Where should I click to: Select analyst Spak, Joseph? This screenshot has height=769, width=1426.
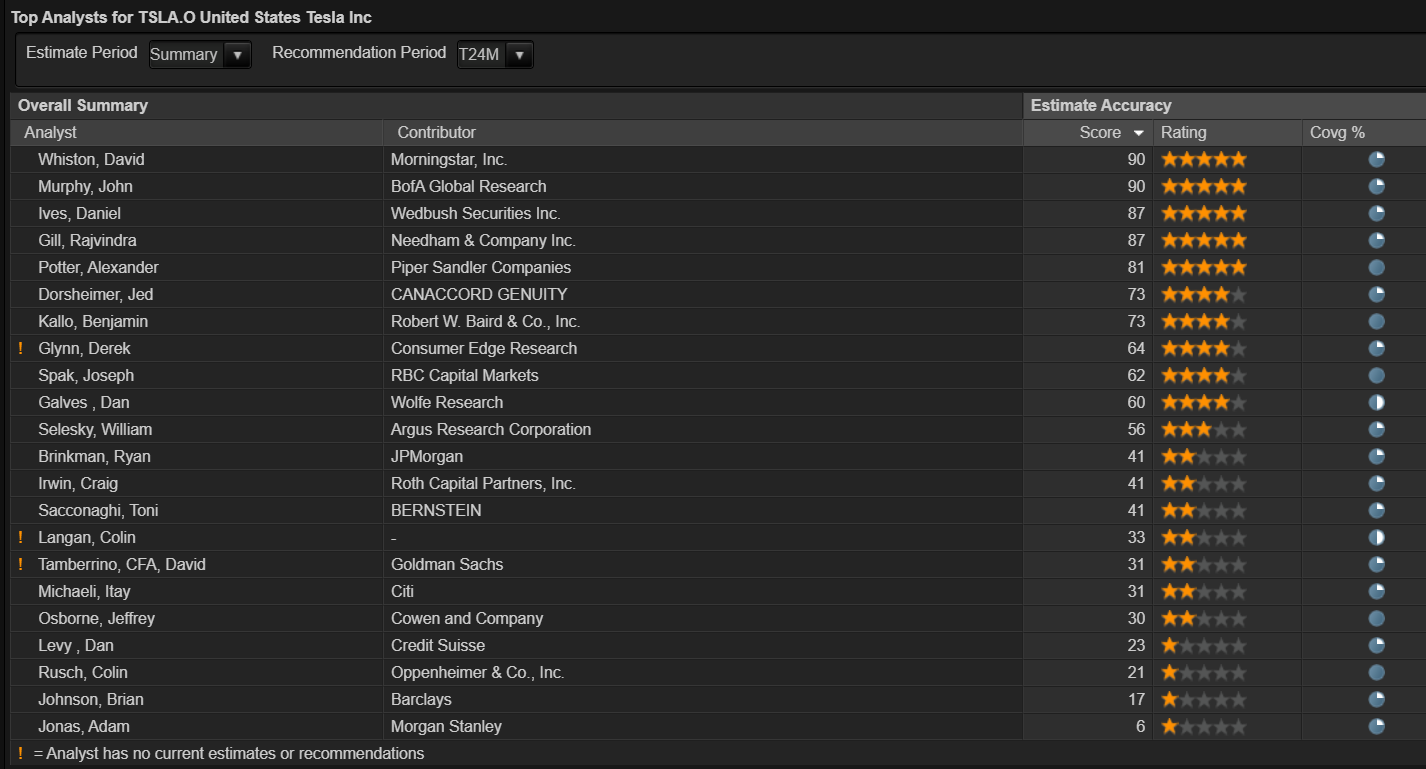point(86,375)
